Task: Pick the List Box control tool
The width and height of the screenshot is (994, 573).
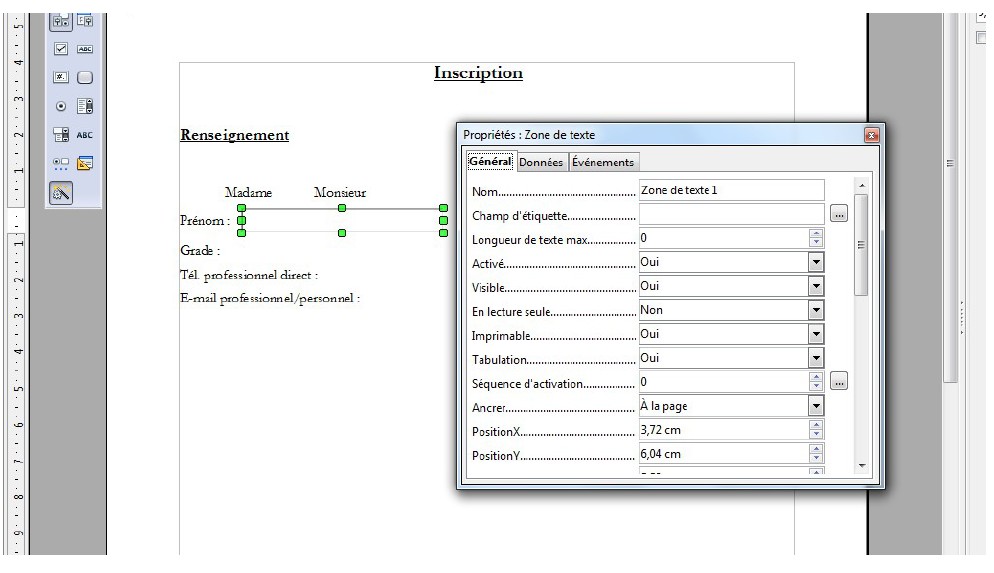Action: pos(85,106)
